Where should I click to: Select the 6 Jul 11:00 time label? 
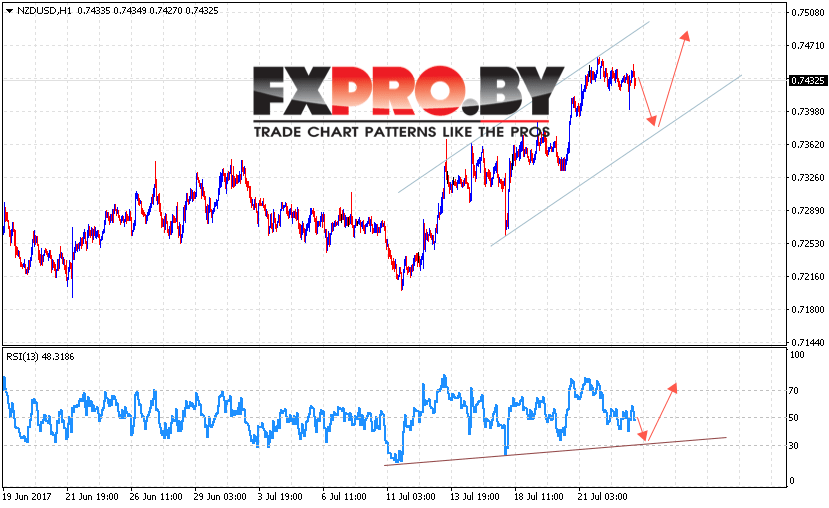pos(344,496)
